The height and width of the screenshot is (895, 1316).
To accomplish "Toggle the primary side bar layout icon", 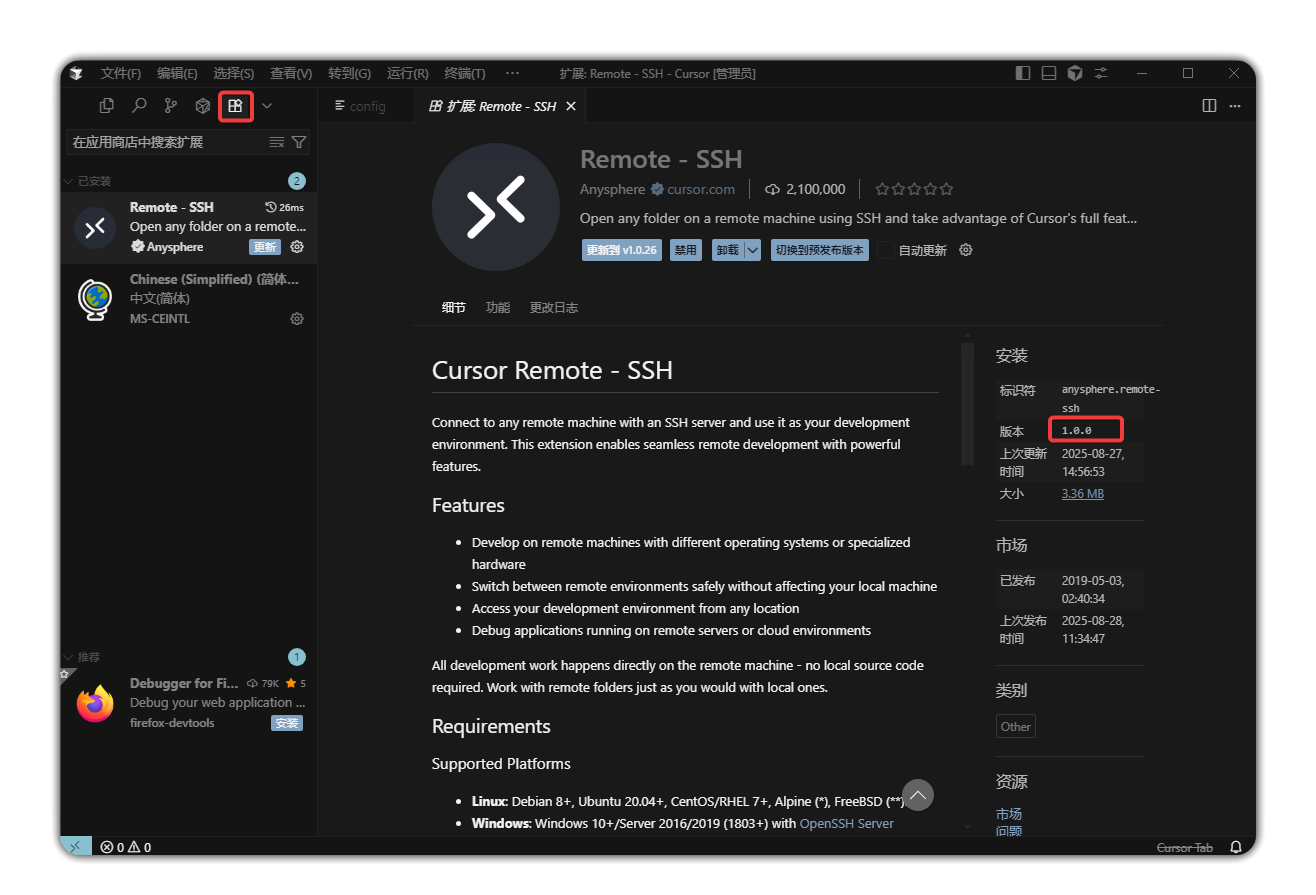I will (1022, 73).
